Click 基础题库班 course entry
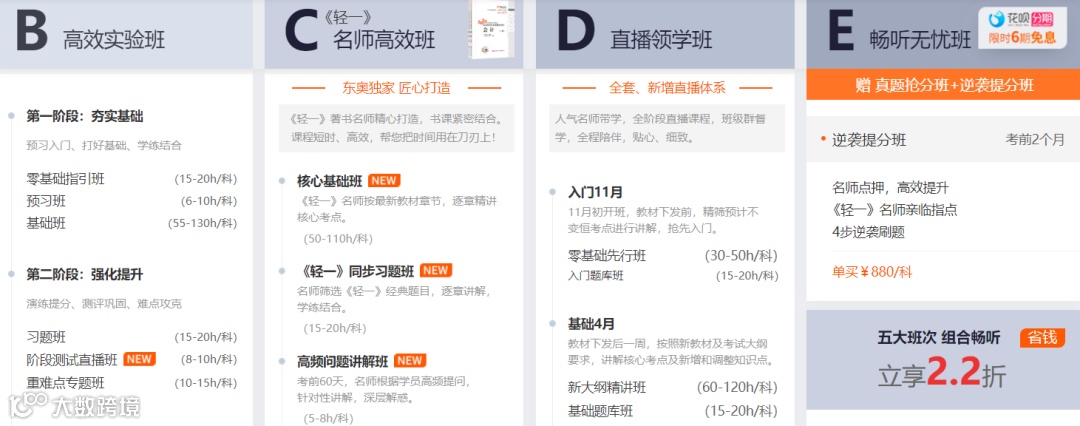1080x426 pixels. (x=601, y=411)
